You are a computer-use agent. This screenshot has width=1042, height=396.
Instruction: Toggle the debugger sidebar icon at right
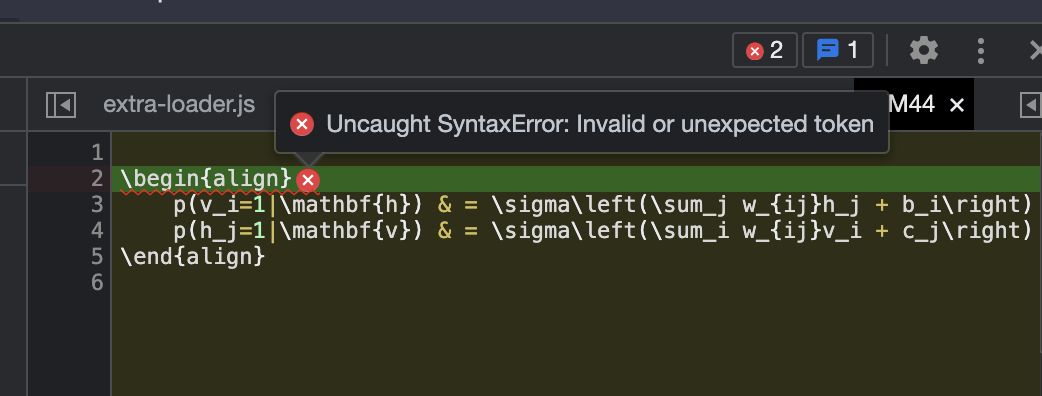tap(1030, 105)
